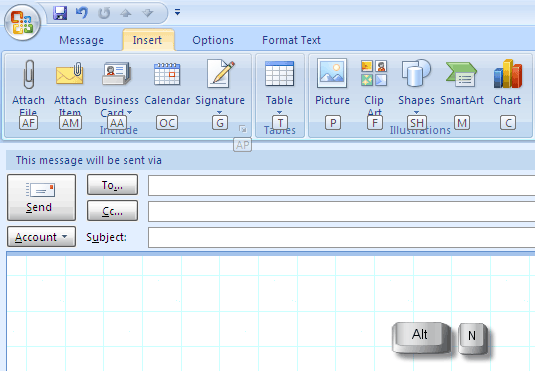Click the Next Item down arrow
The image size is (535, 371).
[x=148, y=13]
